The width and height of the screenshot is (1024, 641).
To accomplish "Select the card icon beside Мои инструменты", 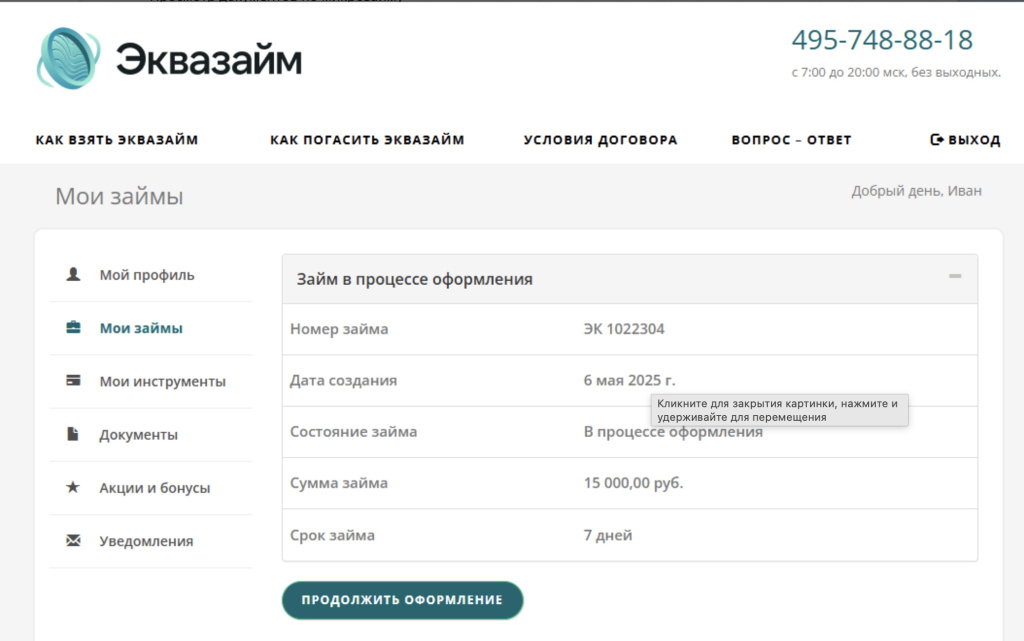I will [73, 381].
